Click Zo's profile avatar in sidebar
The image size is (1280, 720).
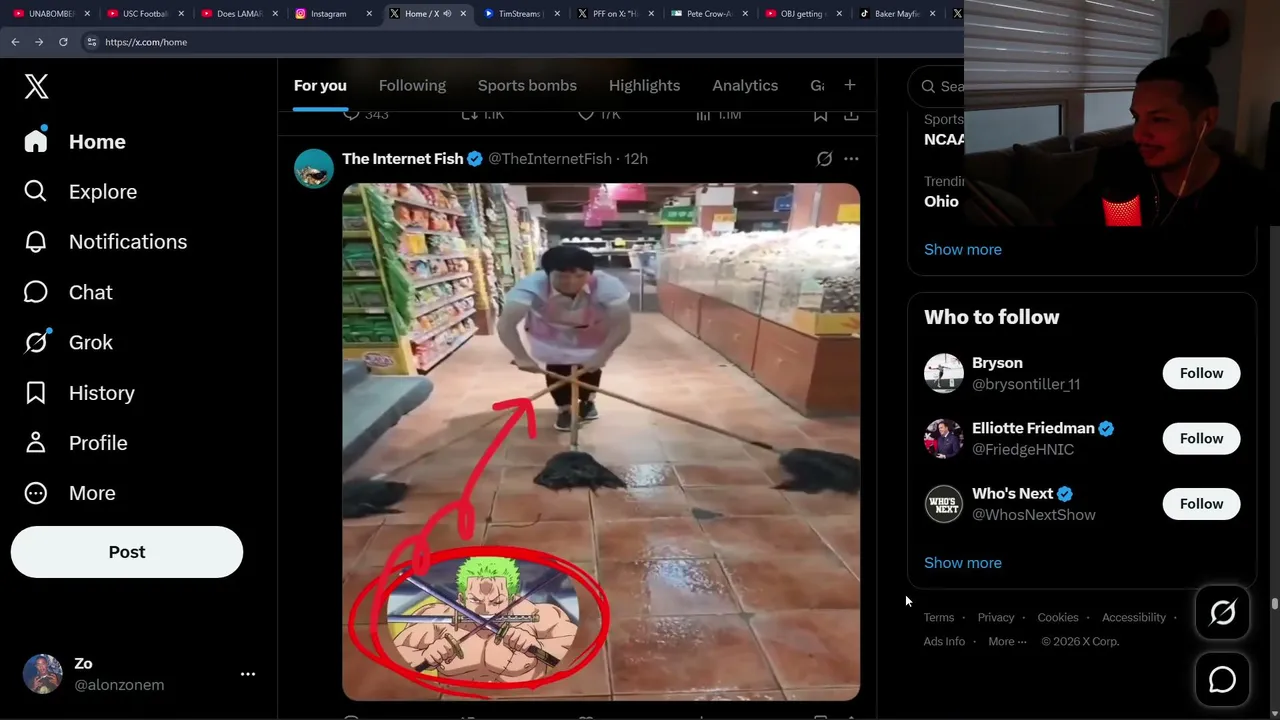coord(43,674)
